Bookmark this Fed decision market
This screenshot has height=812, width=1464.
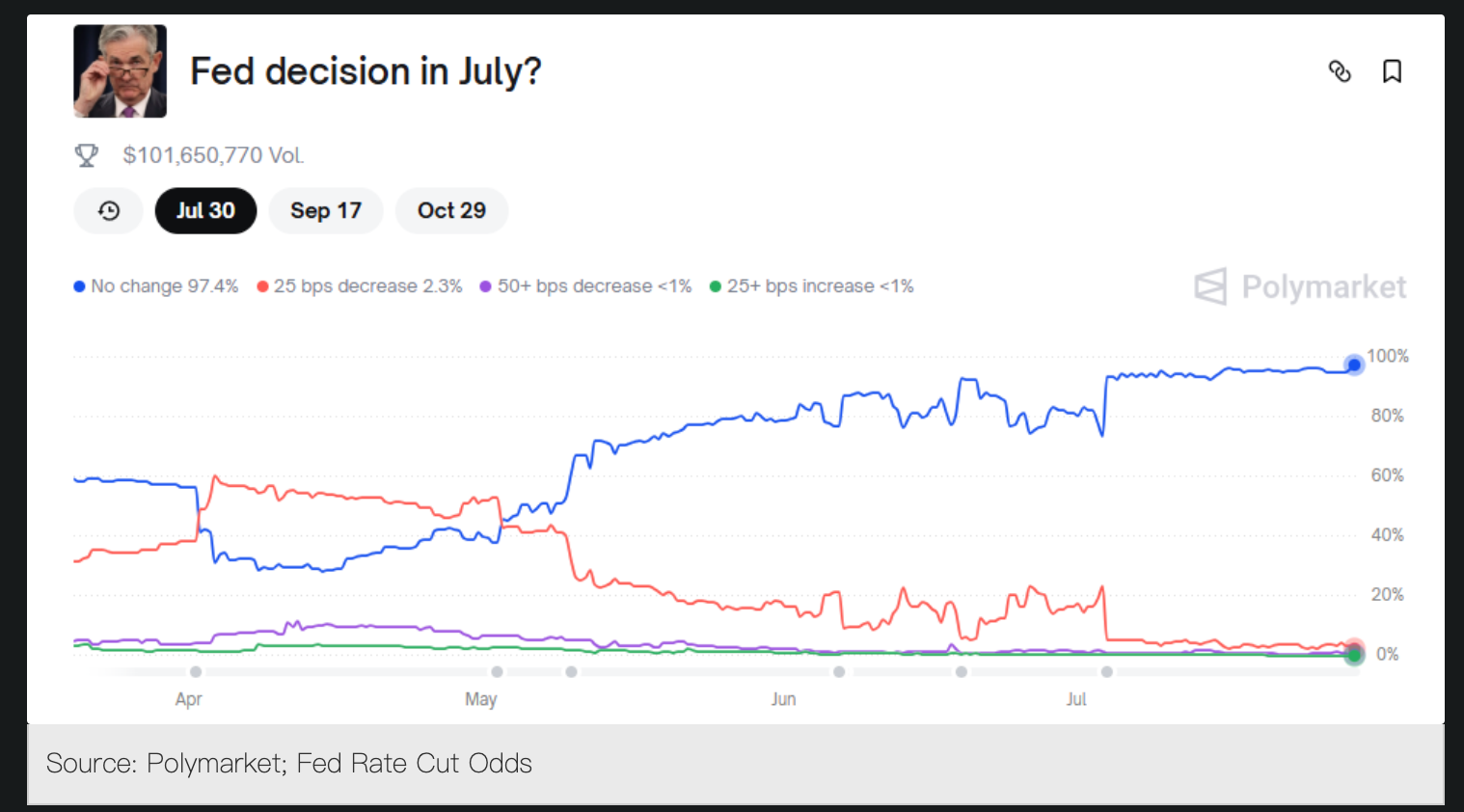coord(1392,71)
